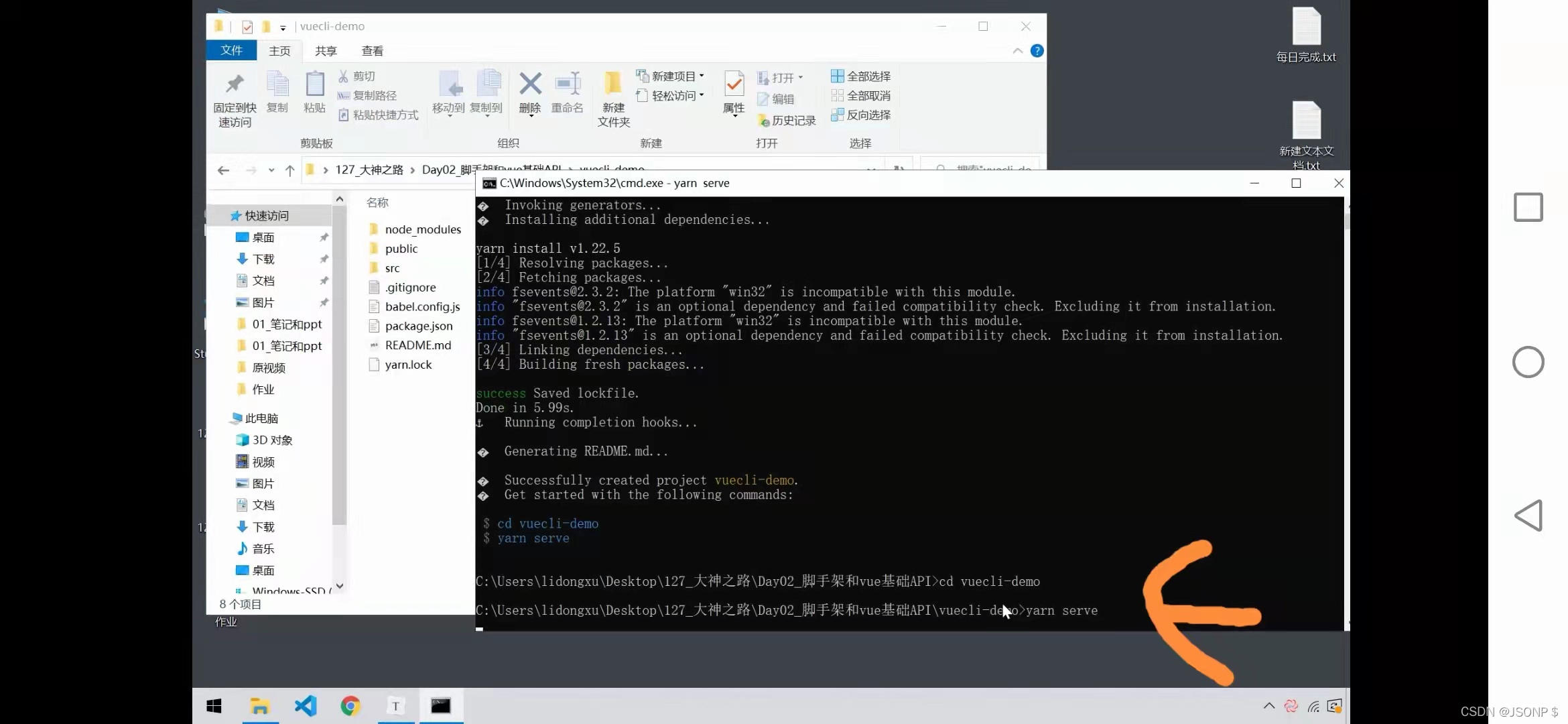Image resolution: width=1568 pixels, height=724 pixels.
Task: Click the Explorer help question-mark icon
Action: click(x=1037, y=51)
